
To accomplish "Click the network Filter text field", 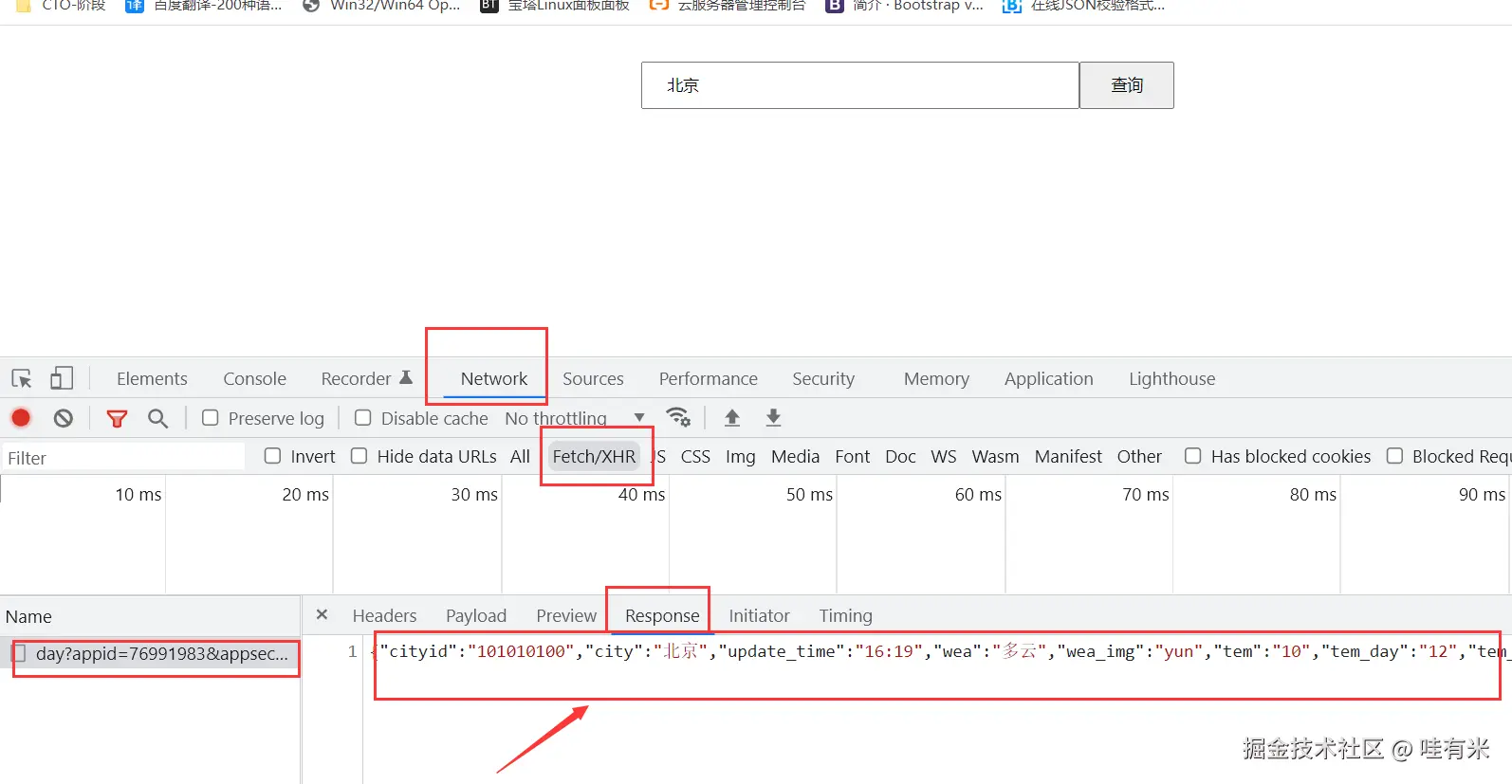I will (123, 457).
